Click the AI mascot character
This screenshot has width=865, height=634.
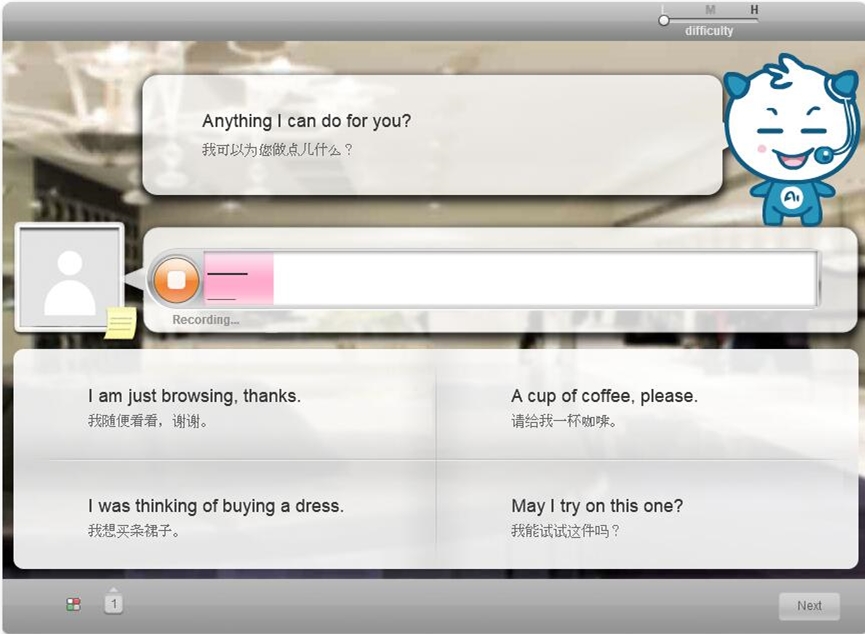coord(792,140)
